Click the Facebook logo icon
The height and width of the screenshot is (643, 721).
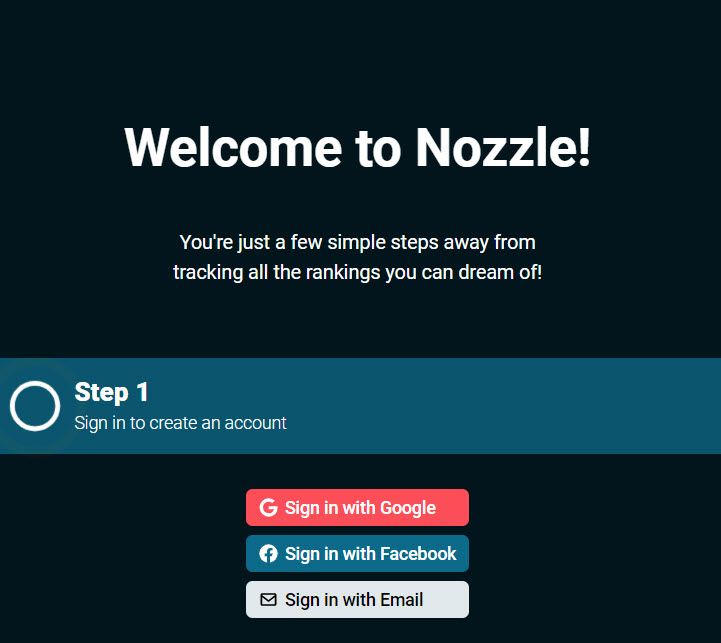click(x=269, y=553)
